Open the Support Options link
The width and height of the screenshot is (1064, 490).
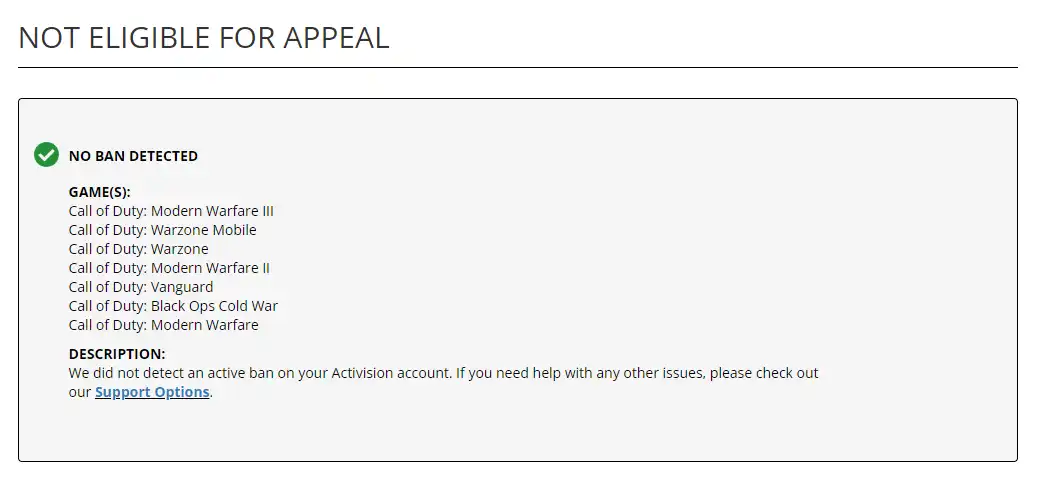152,392
